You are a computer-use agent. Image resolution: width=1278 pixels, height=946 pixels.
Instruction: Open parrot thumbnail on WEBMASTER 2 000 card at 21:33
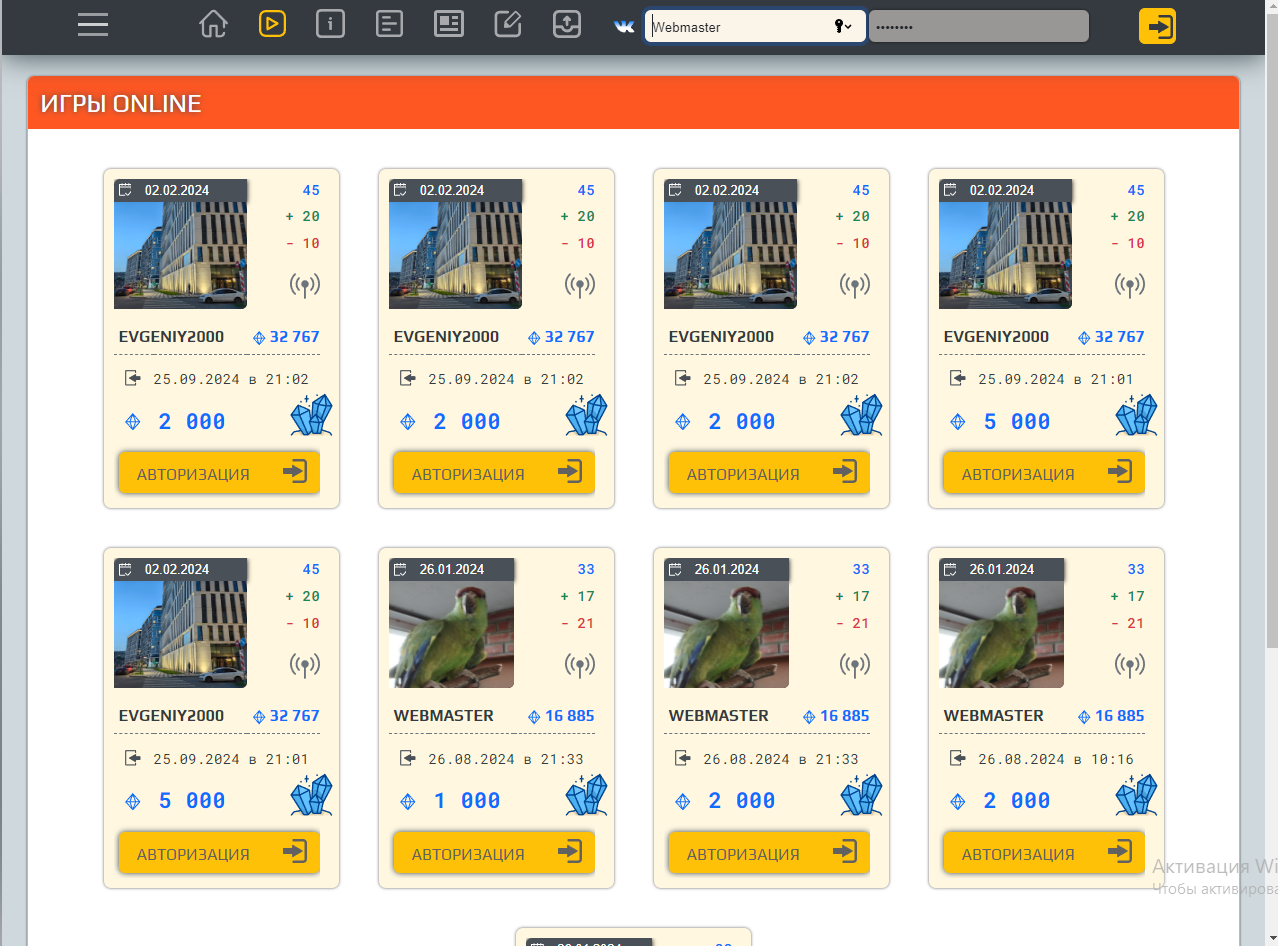(x=726, y=634)
